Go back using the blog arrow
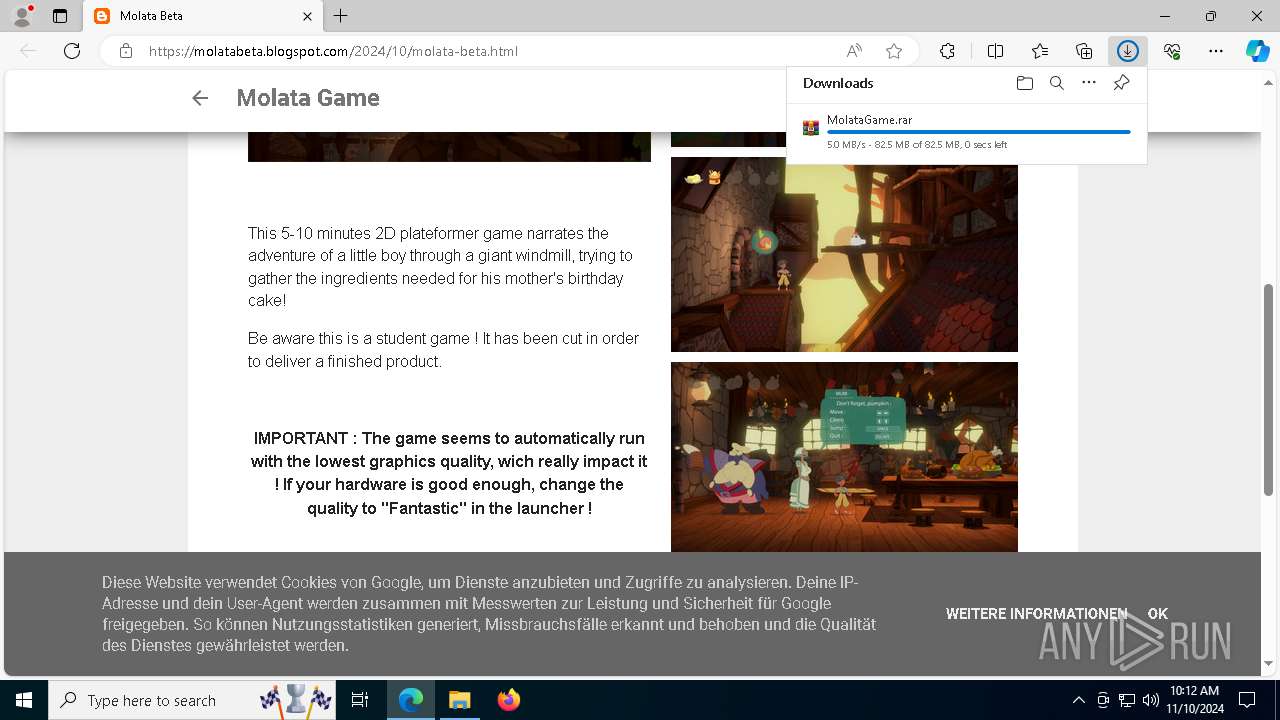Screen dimensions: 1280x720 coord(200,98)
